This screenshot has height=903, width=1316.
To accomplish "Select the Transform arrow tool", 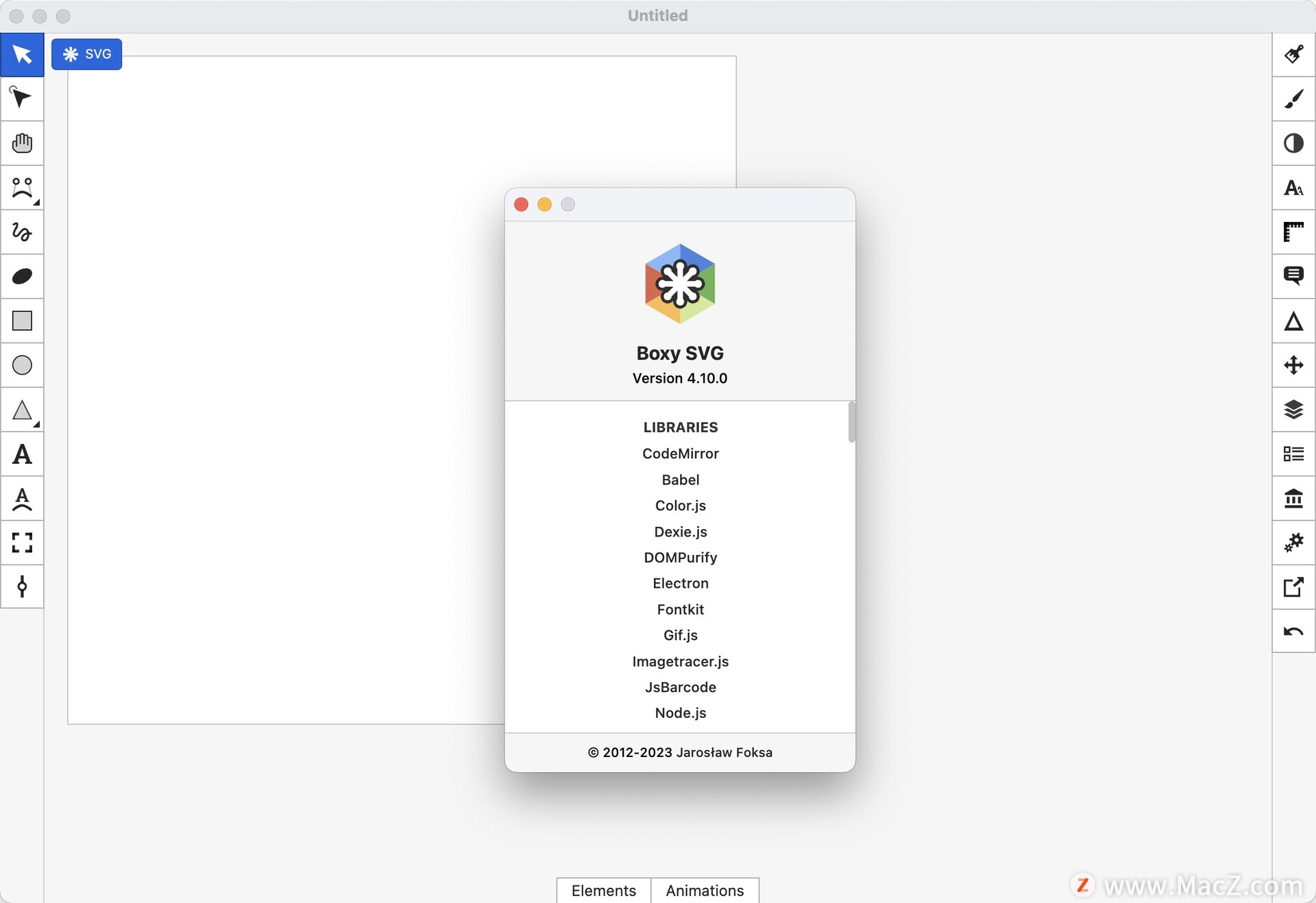I will coord(22,54).
